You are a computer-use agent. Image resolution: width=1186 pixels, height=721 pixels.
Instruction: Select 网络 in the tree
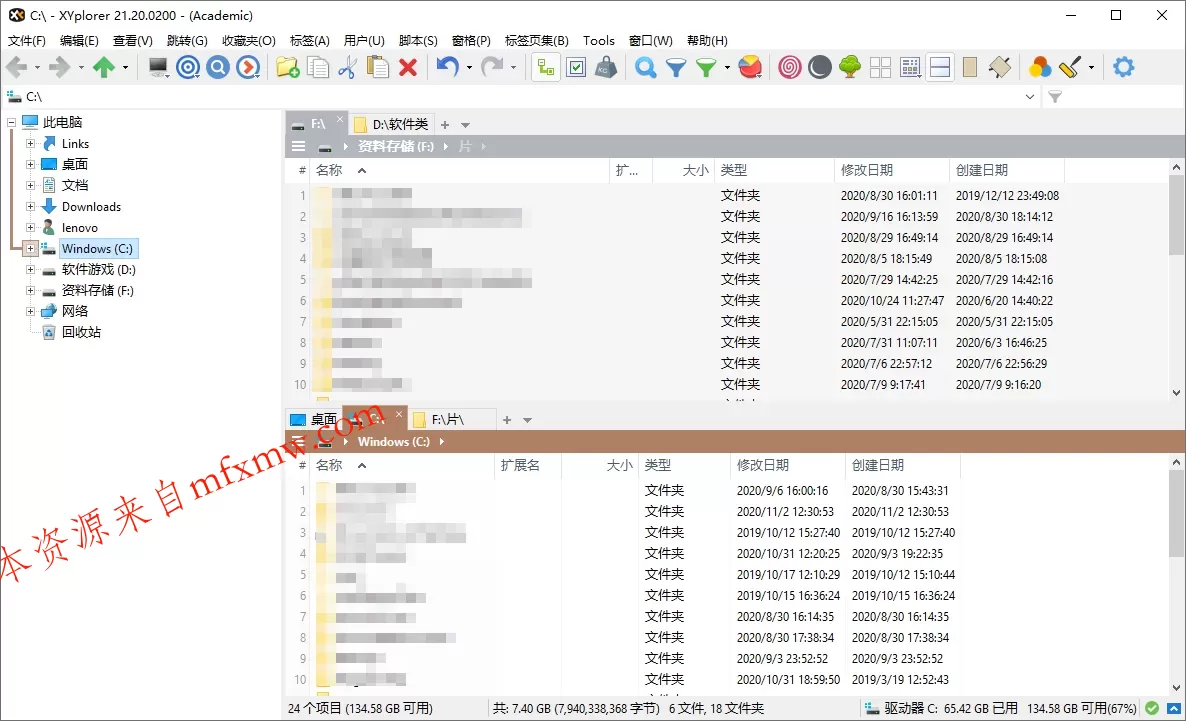[x=74, y=311]
